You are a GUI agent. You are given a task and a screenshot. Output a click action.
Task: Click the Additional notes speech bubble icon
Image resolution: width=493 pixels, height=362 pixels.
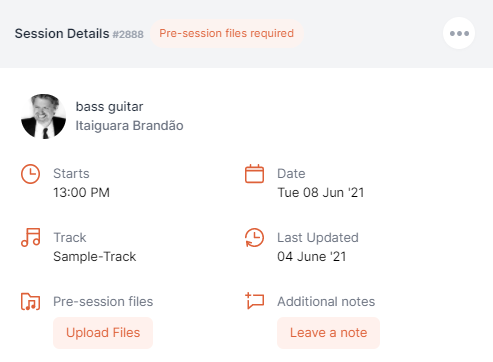pyautogui.click(x=254, y=301)
